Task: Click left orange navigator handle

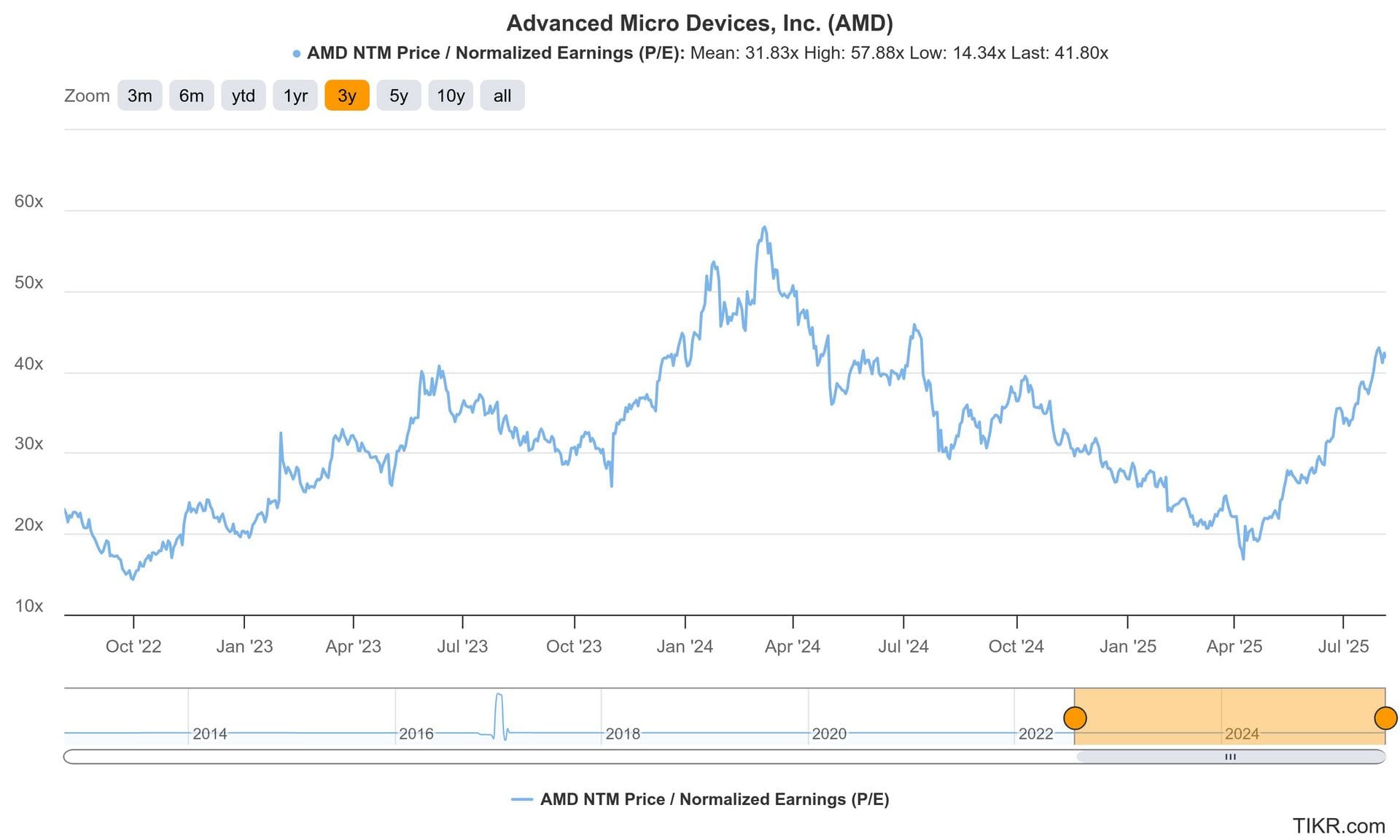Action: (x=1075, y=718)
